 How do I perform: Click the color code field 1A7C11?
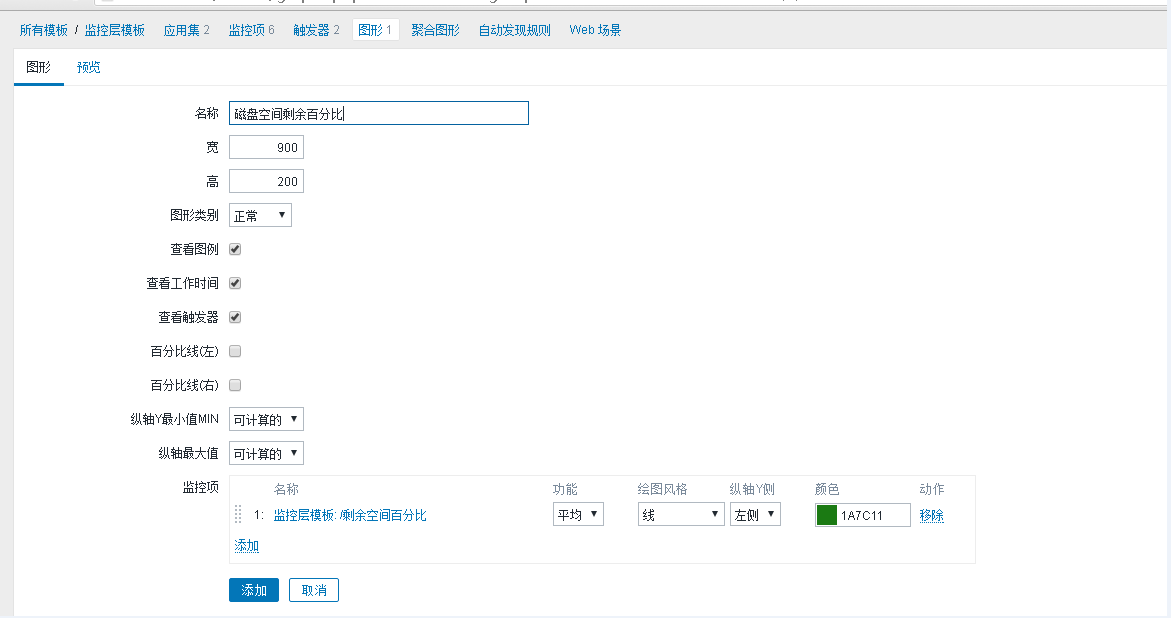click(873, 515)
